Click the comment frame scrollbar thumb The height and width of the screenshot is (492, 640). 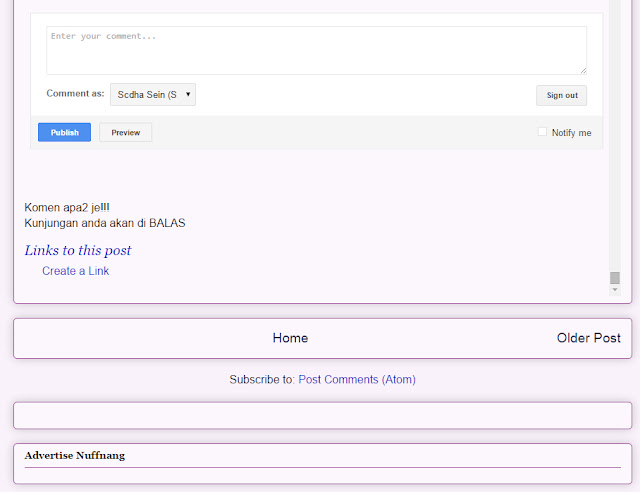[x=615, y=278]
